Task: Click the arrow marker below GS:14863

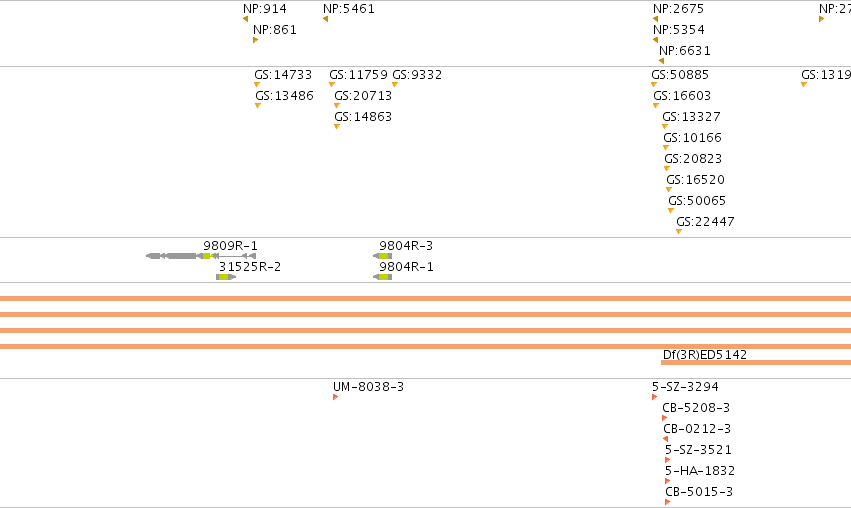Action: pyautogui.click(x=336, y=127)
